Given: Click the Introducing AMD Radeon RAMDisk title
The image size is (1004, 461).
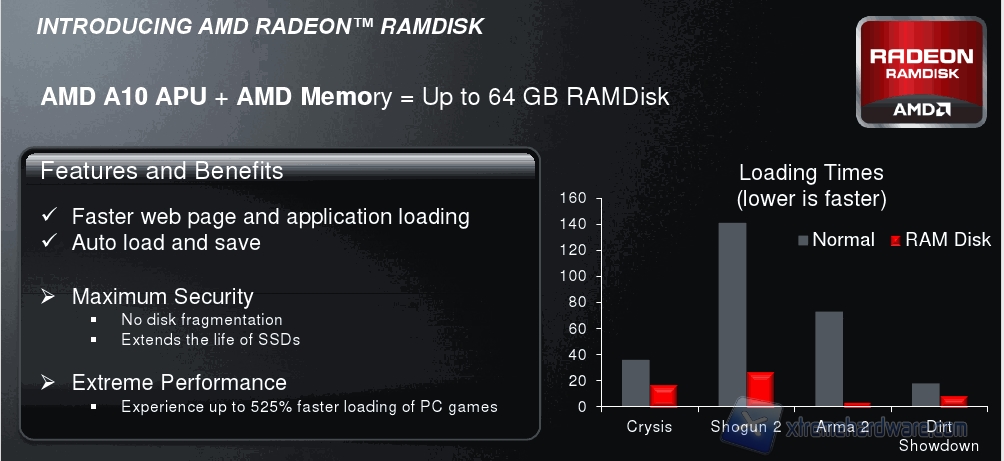Looking at the screenshot, I should pos(260,27).
